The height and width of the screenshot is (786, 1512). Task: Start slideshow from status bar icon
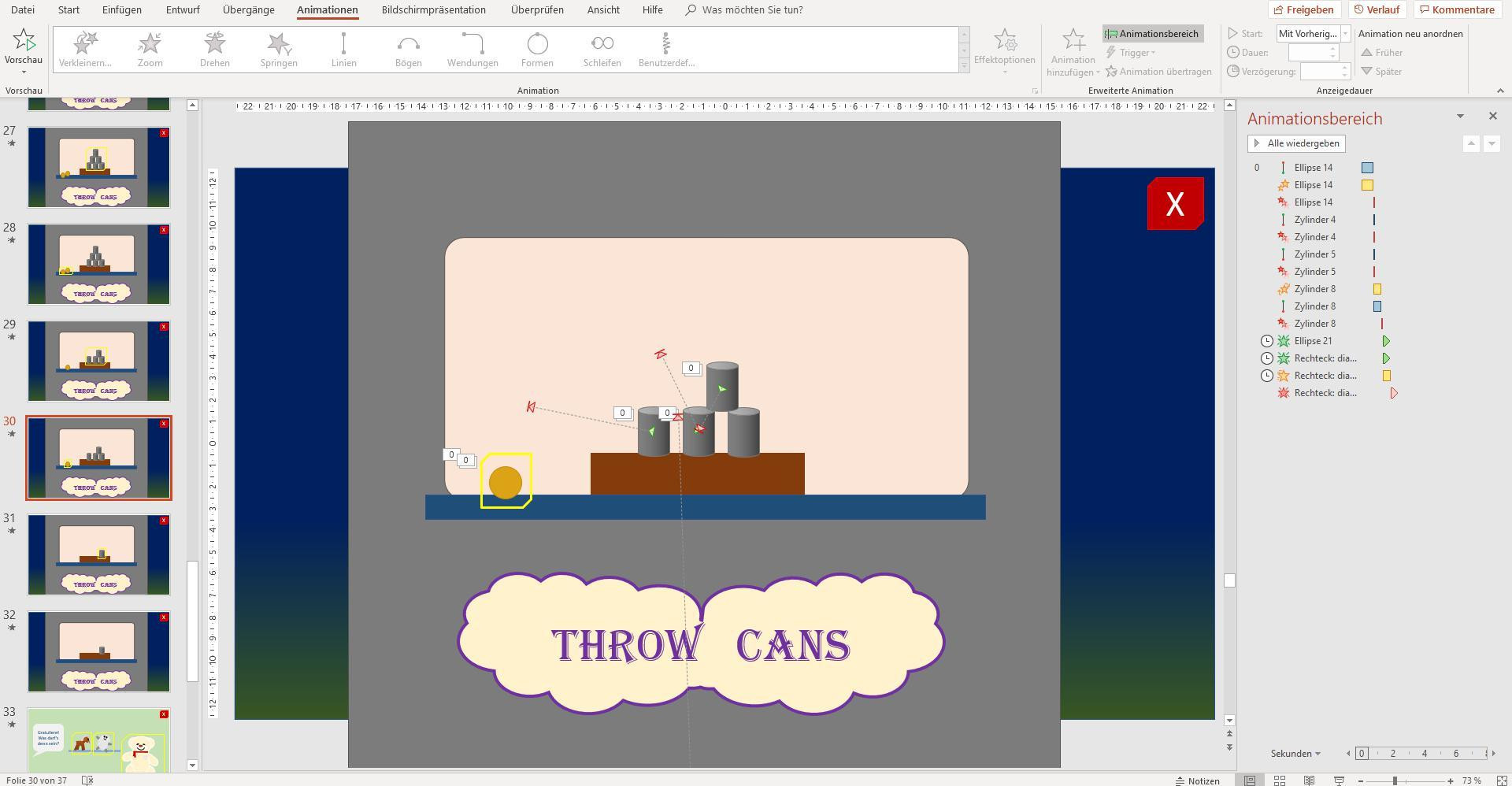tap(1339, 780)
